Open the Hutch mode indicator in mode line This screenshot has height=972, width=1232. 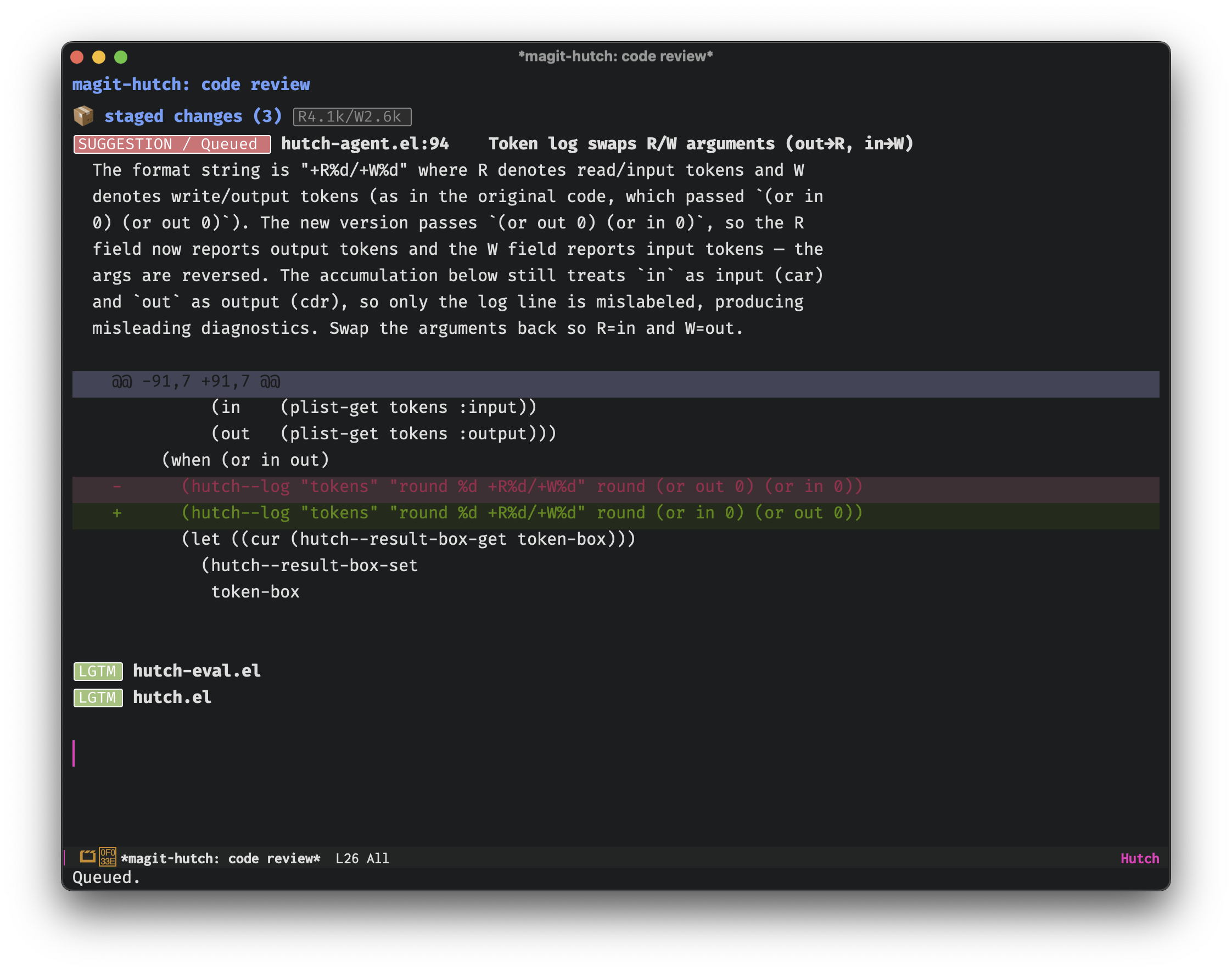[1139, 858]
